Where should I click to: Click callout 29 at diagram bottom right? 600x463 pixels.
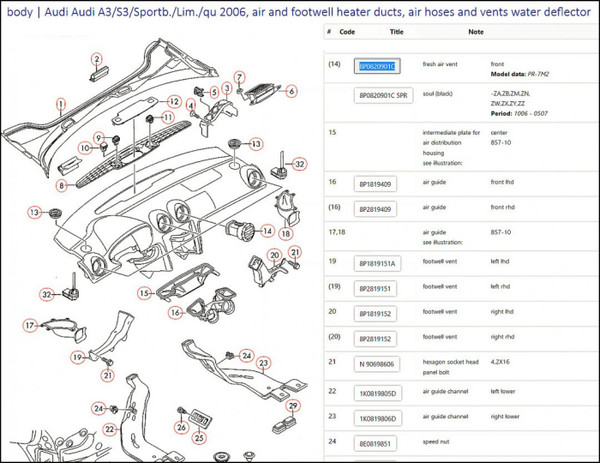[292, 406]
